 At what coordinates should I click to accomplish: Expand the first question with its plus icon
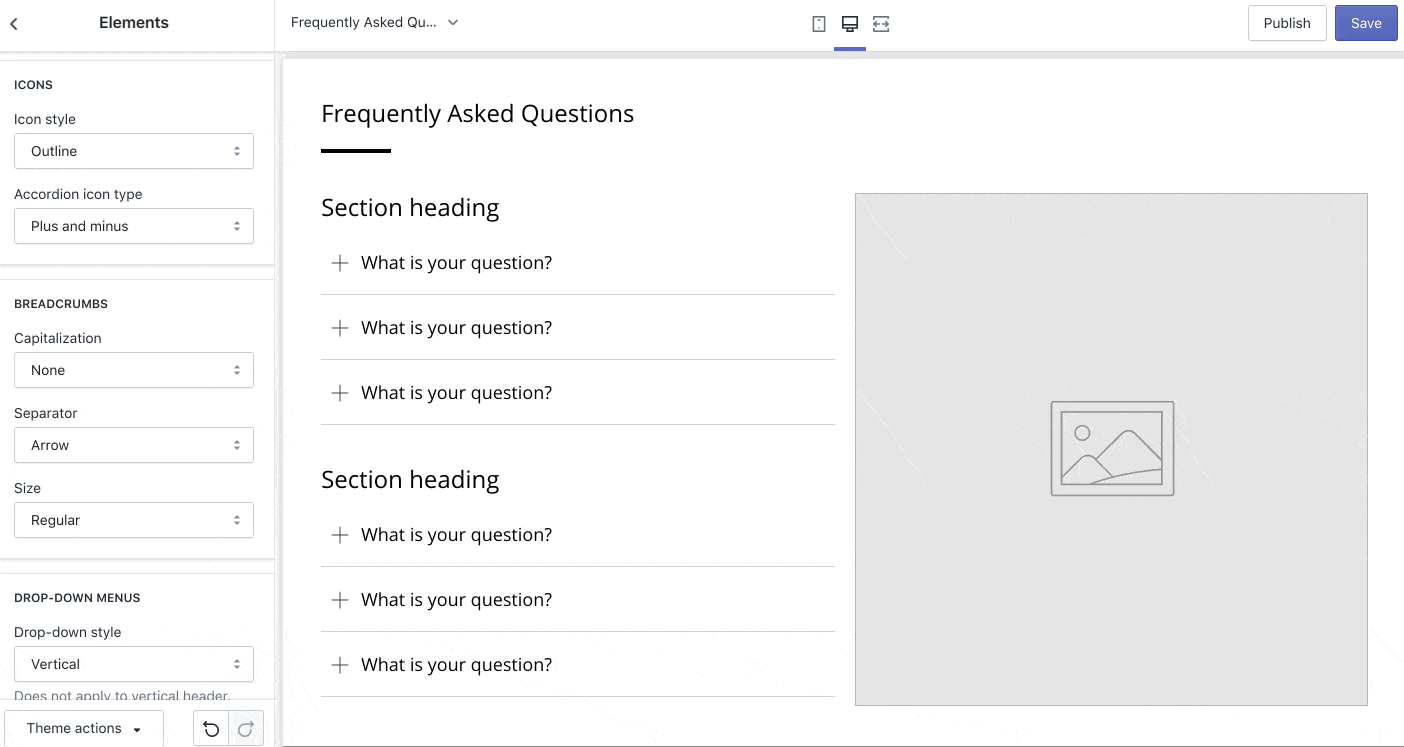pos(339,262)
